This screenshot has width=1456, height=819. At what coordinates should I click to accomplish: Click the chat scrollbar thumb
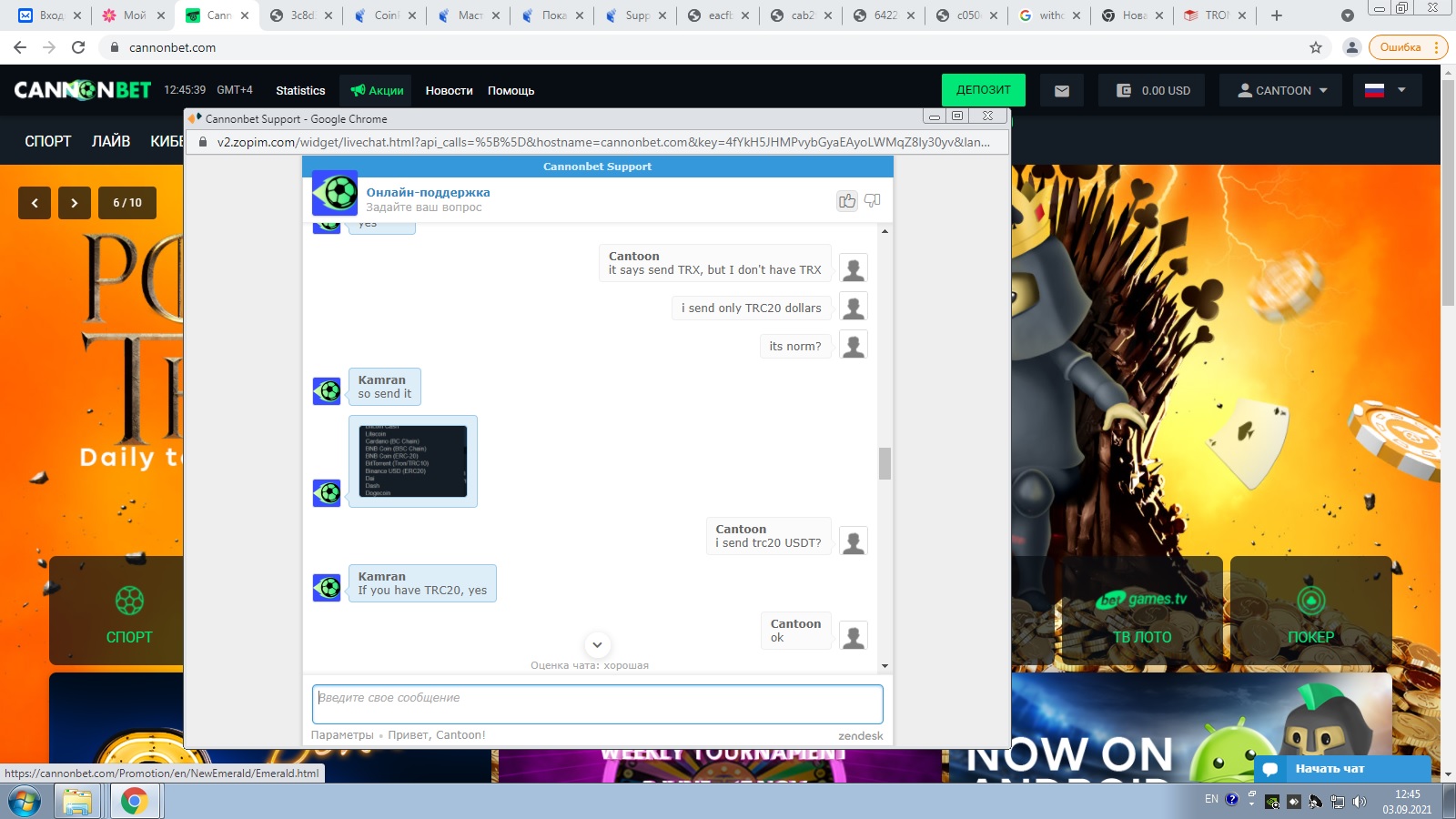[x=885, y=463]
